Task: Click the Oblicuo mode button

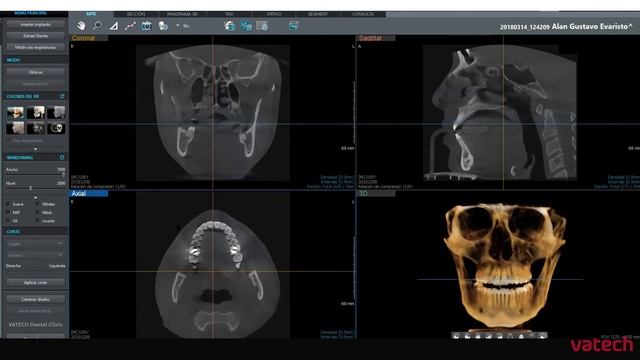Action: point(36,72)
